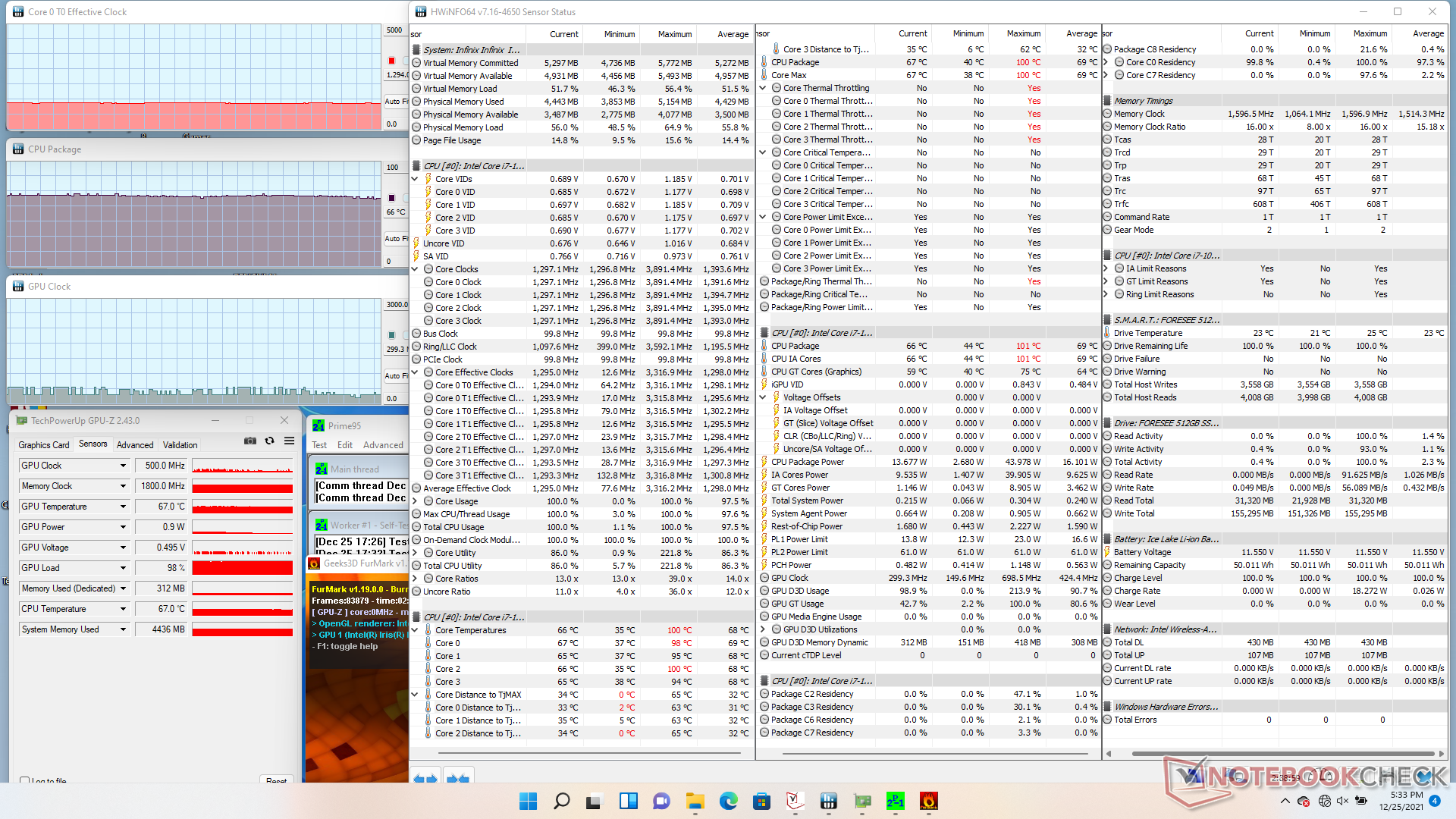The height and width of the screenshot is (819, 1456).
Task: Click max value field 100 in CPU Package graph
Action: click(395, 168)
